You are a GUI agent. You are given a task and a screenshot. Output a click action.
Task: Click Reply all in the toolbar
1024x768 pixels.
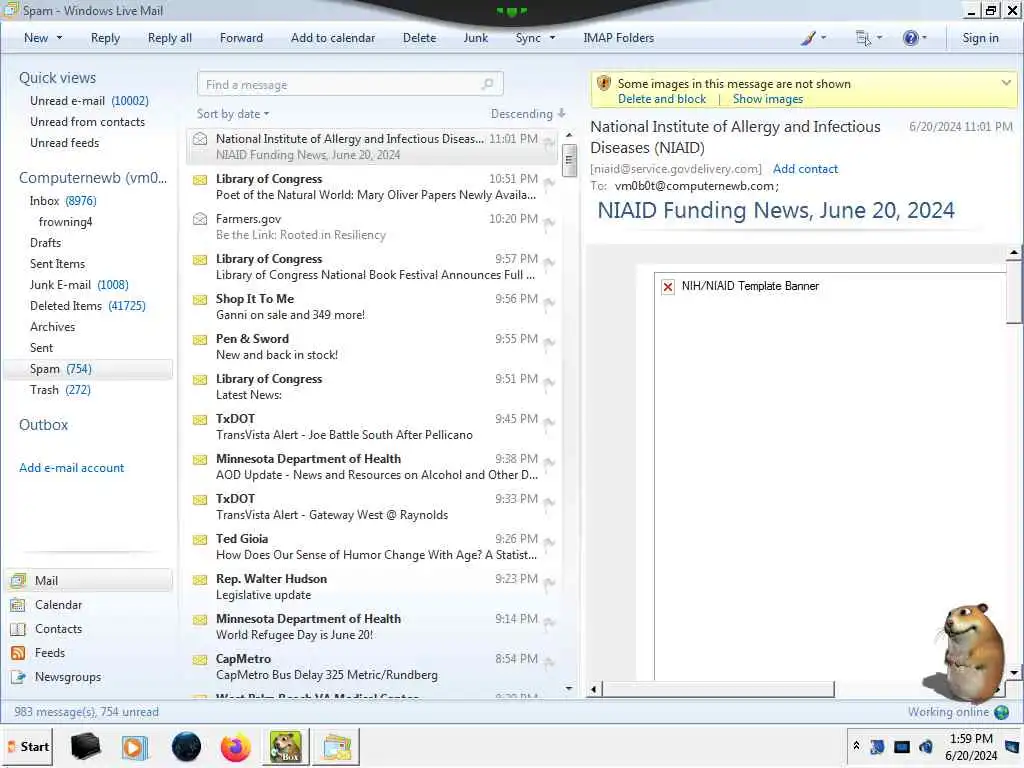pos(170,38)
